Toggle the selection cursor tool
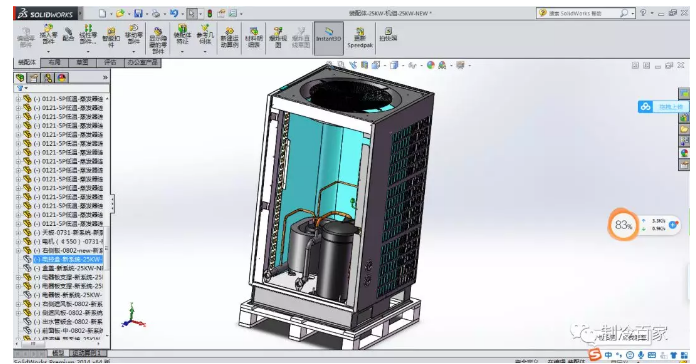The width and height of the screenshot is (696, 364). [192, 13]
